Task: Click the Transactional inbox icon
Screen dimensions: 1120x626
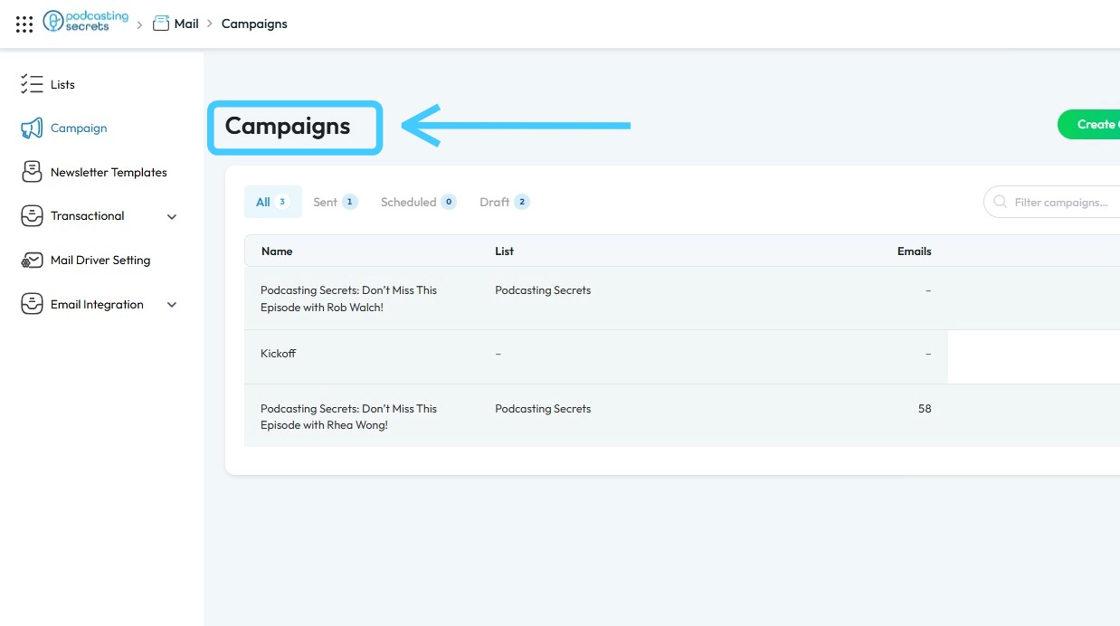Action: coord(32,216)
